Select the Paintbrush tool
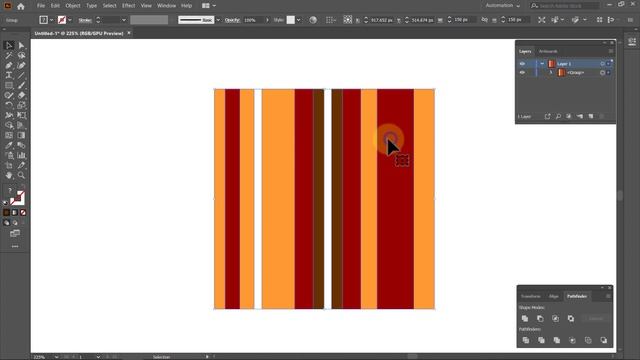This screenshot has height=360, width=640. (21, 85)
